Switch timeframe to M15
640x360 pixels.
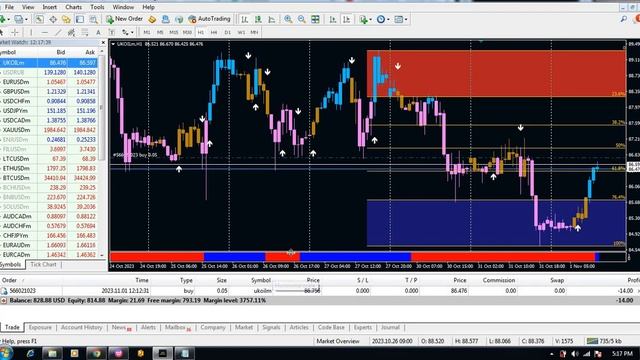click(x=173, y=32)
